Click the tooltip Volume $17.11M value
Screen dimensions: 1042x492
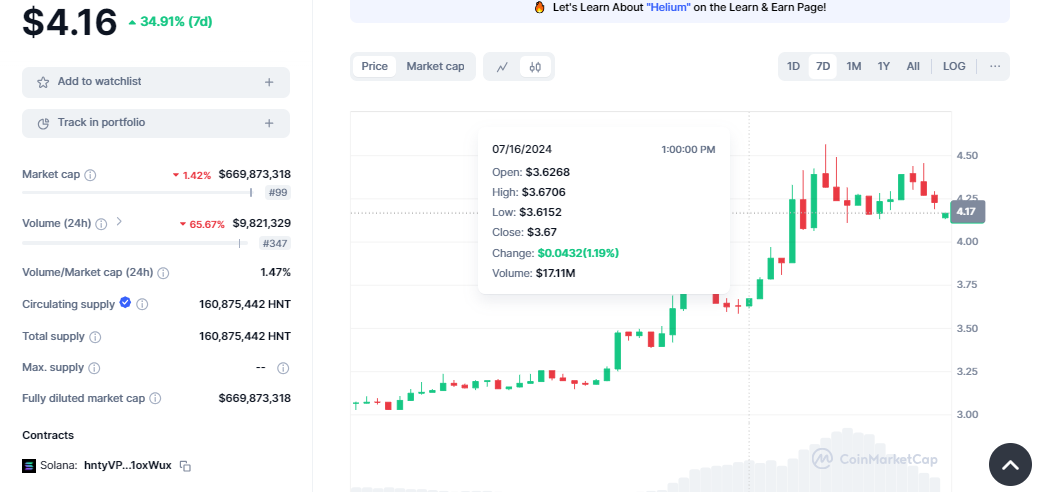click(556, 273)
